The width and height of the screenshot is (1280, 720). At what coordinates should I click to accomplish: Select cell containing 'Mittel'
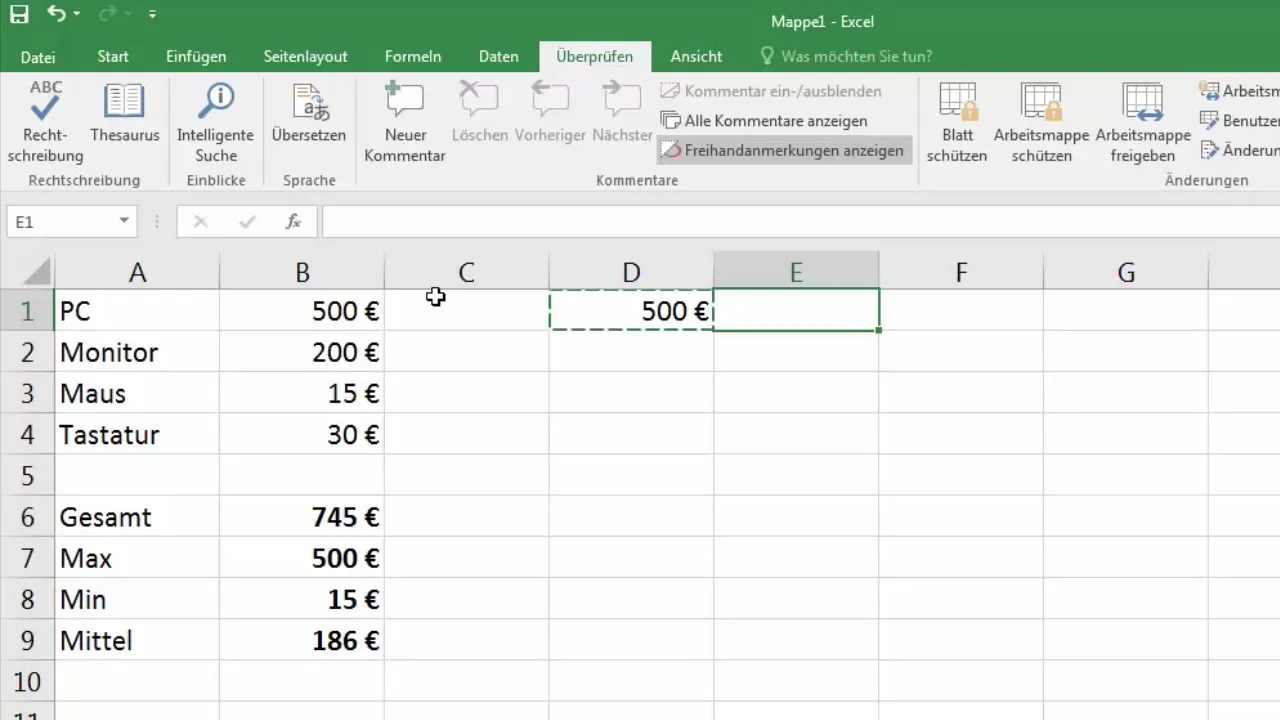[137, 640]
